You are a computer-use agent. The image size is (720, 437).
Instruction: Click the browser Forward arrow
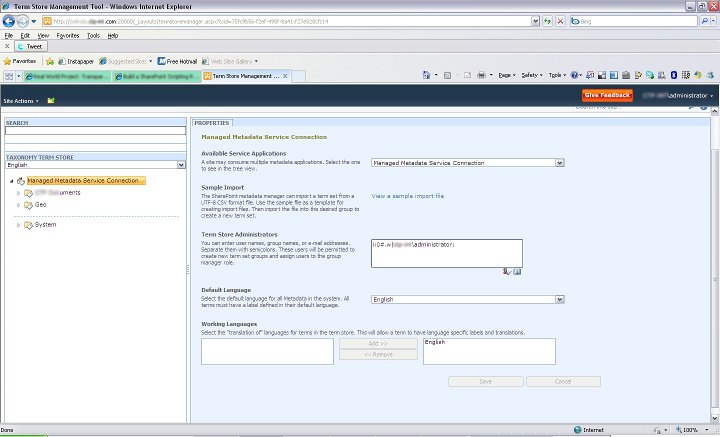(x=22, y=21)
